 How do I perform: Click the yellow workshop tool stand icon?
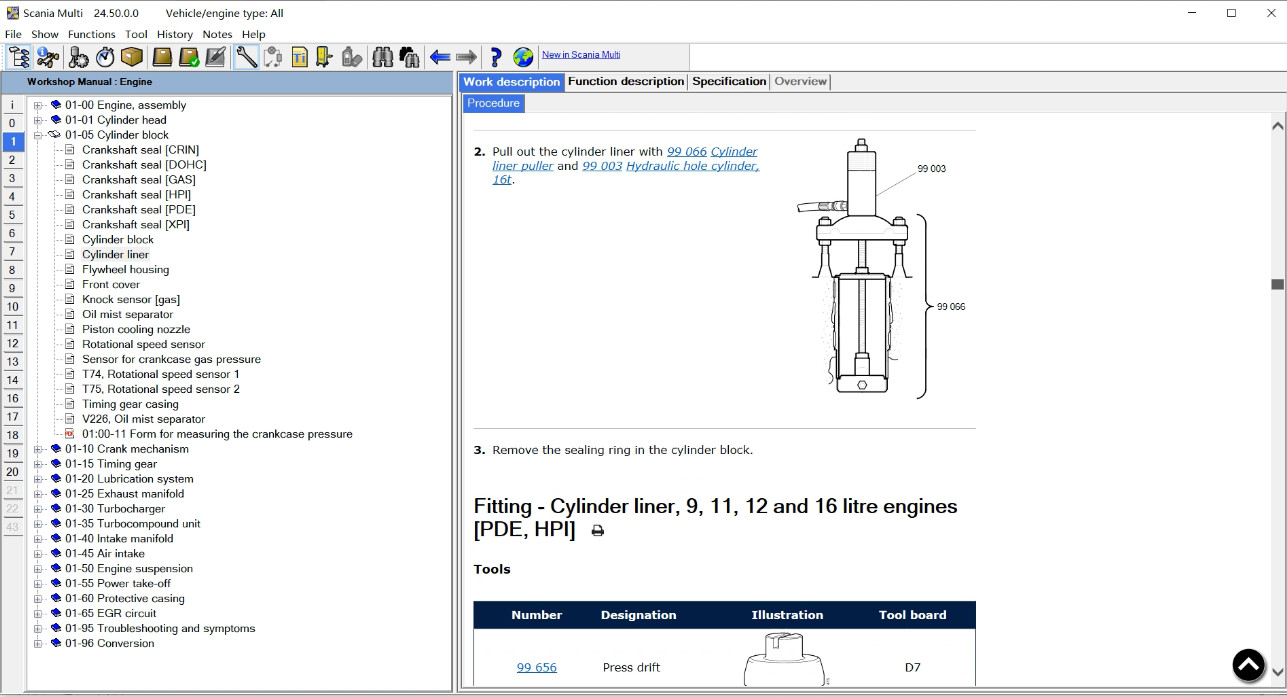click(325, 57)
